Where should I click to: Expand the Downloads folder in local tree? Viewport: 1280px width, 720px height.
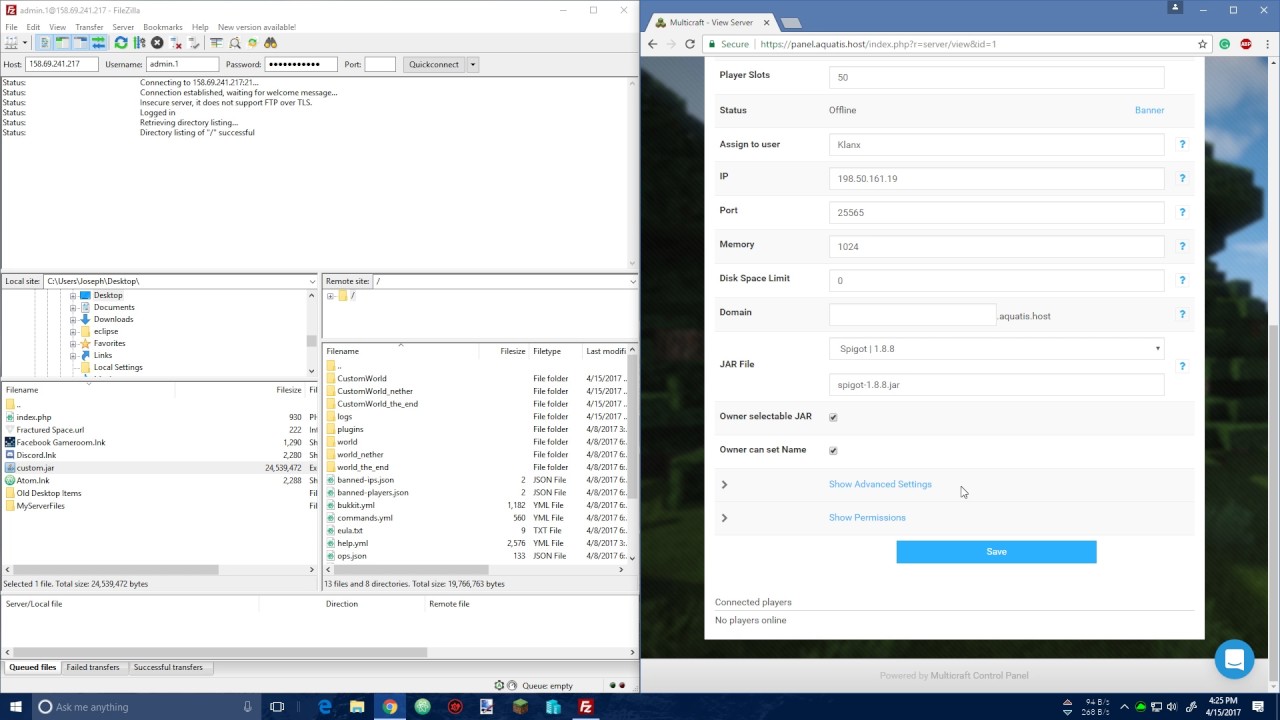coord(73,320)
